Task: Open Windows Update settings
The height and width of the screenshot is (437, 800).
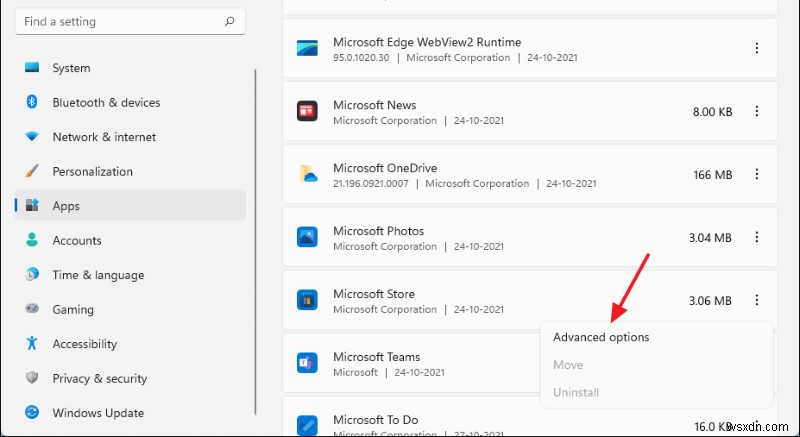Action: coord(98,413)
